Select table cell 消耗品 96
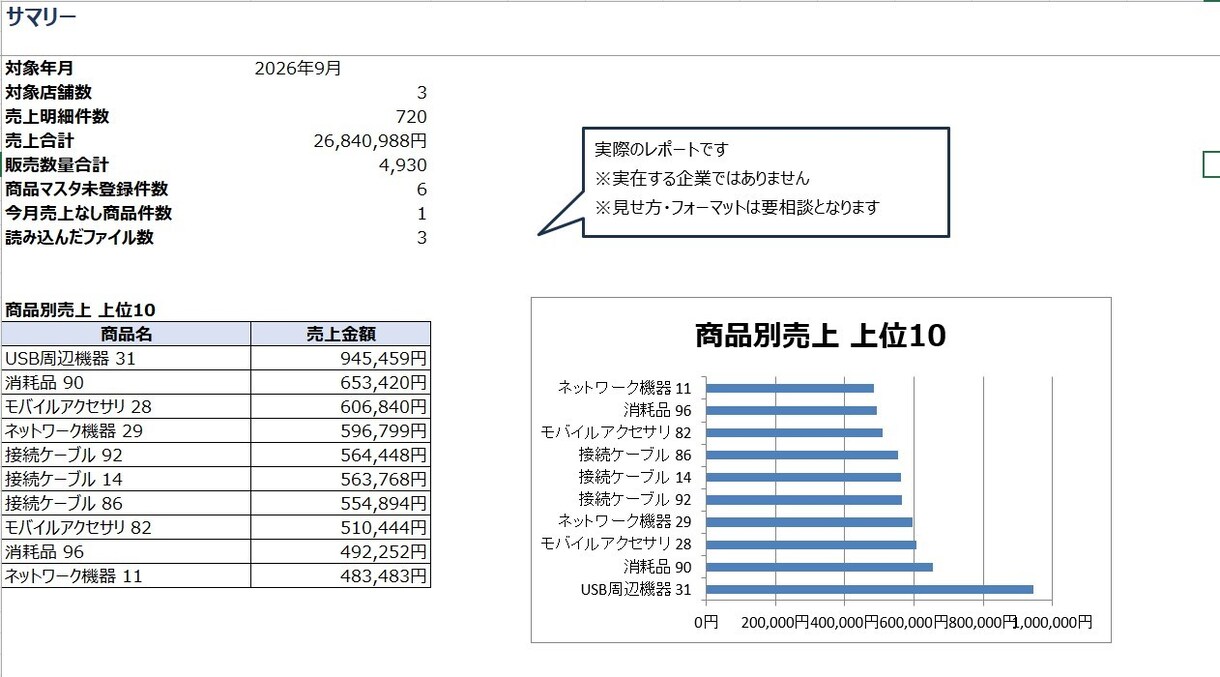Screen dimensions: 1220x677 (126, 551)
